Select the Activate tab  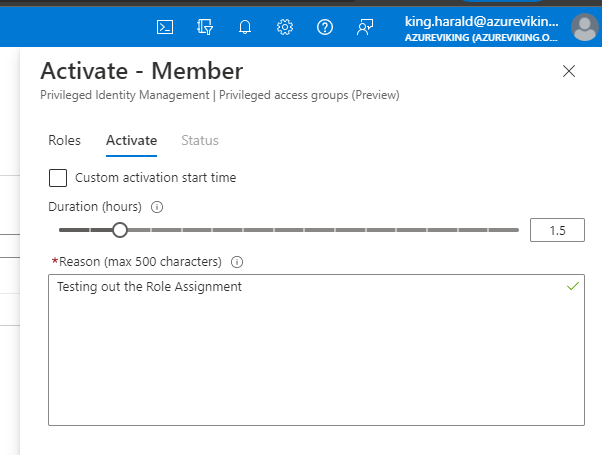click(x=131, y=141)
